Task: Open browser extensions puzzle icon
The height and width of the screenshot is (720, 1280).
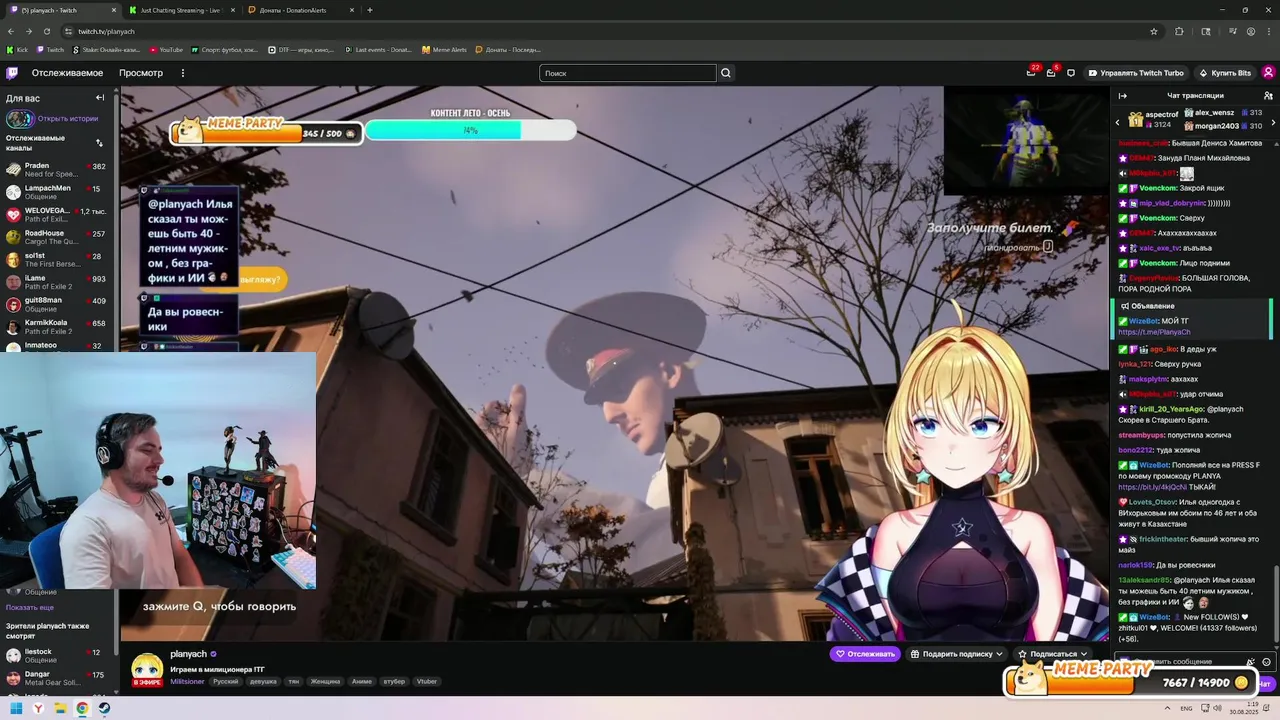Action: 1179,31
